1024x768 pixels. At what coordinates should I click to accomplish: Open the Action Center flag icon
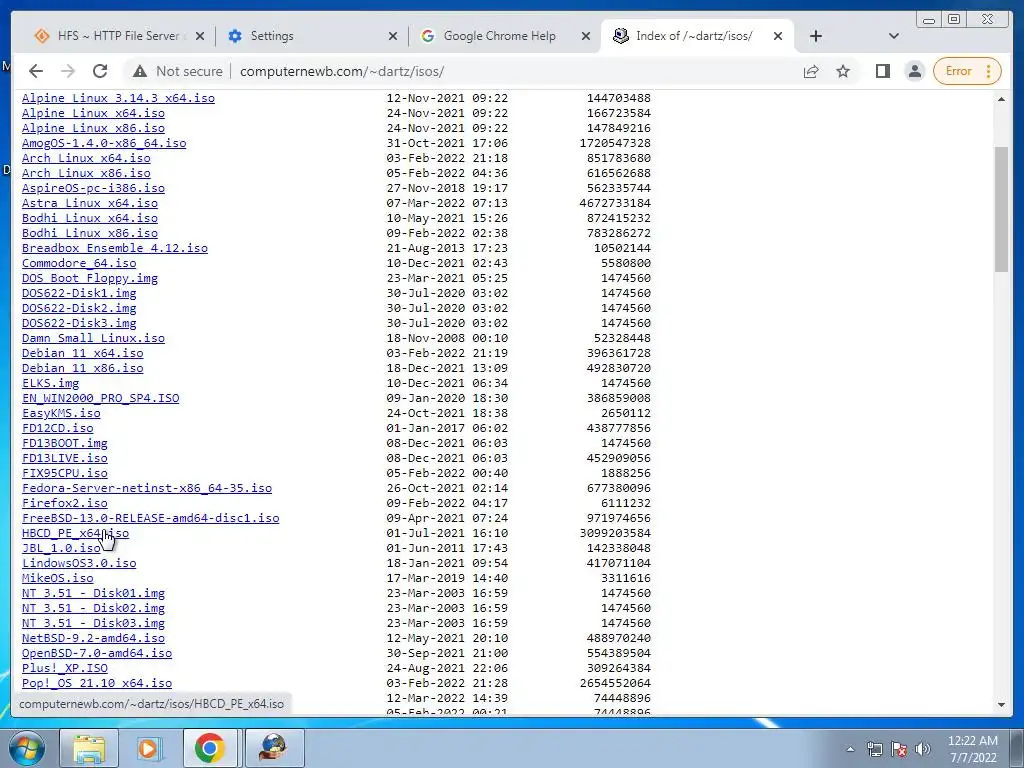tap(899, 749)
